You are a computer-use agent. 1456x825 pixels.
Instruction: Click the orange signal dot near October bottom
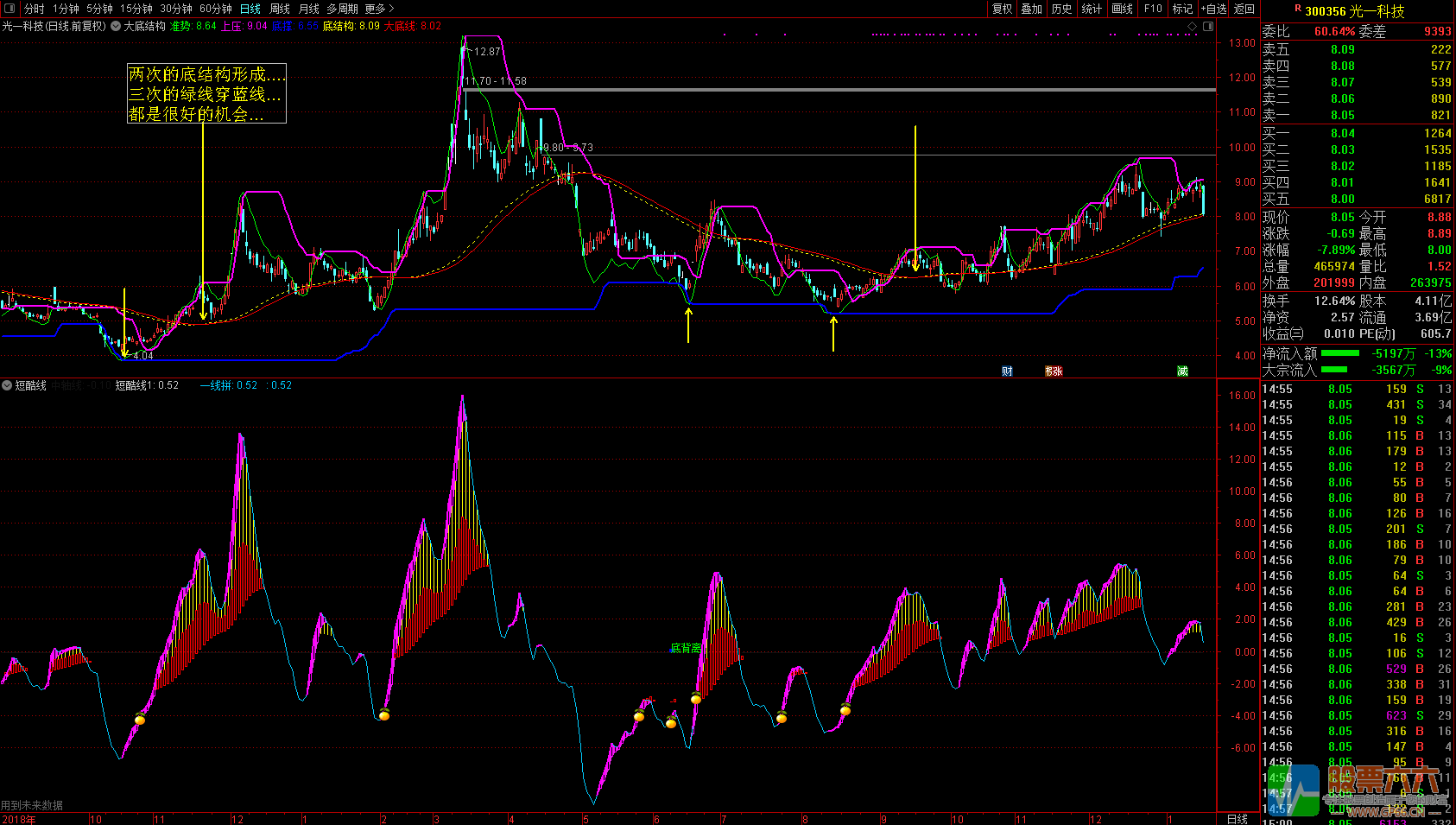coord(140,719)
